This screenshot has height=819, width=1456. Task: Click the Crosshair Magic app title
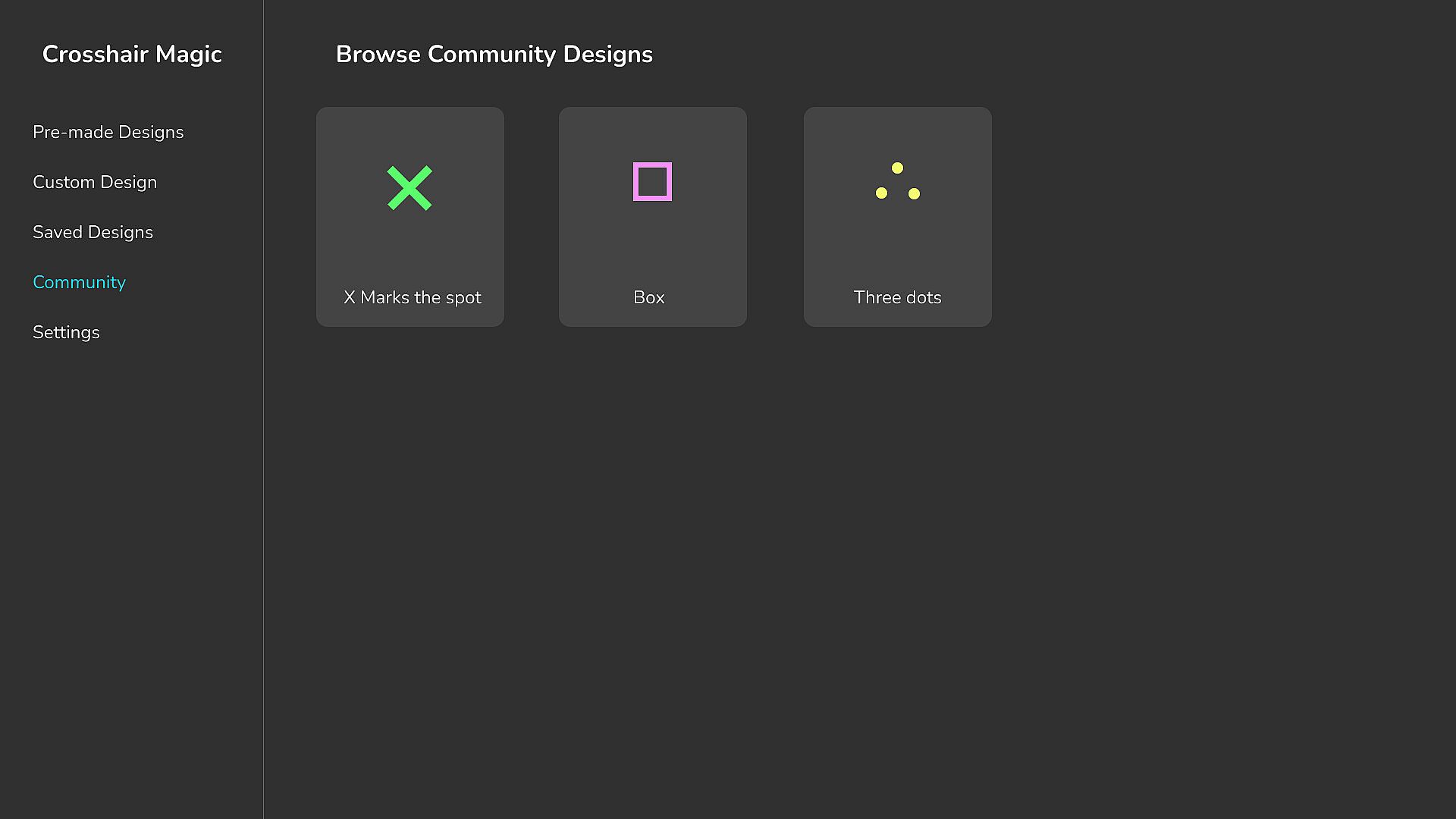click(x=132, y=55)
